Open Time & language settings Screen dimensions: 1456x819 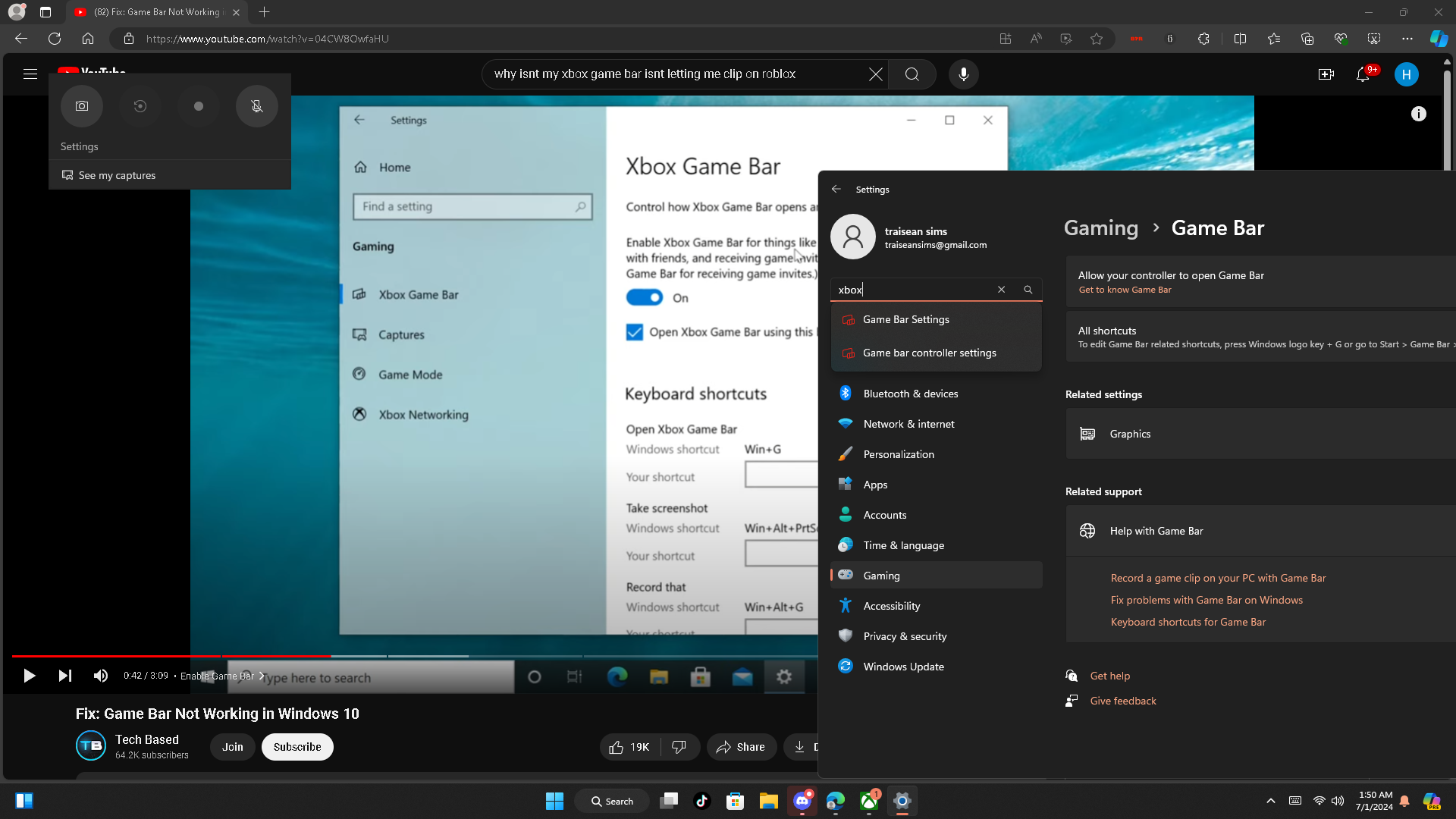(x=937, y=545)
